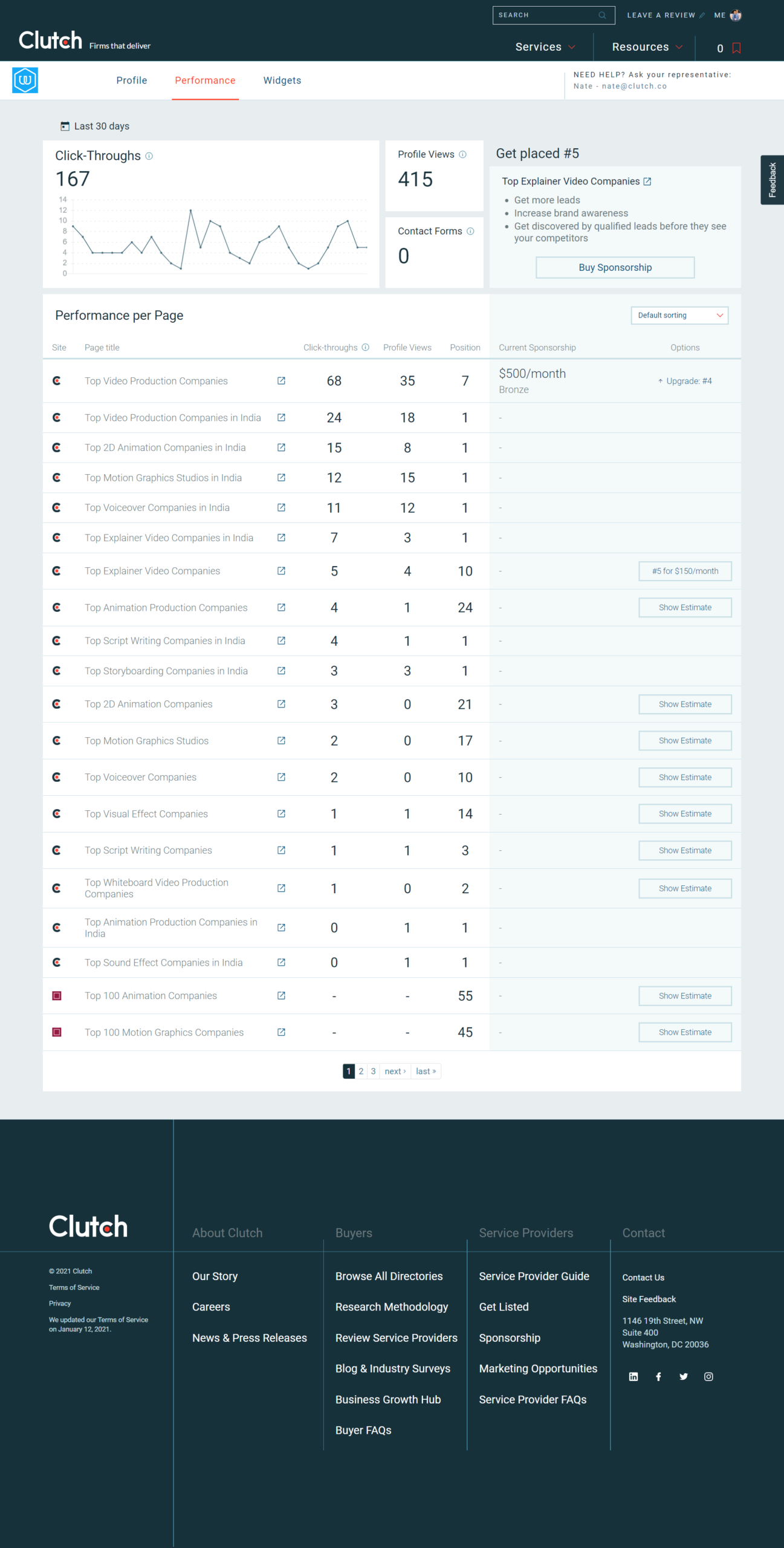
Task: Open external link for Top Motion Graphics Studios in India
Action: coord(281,478)
